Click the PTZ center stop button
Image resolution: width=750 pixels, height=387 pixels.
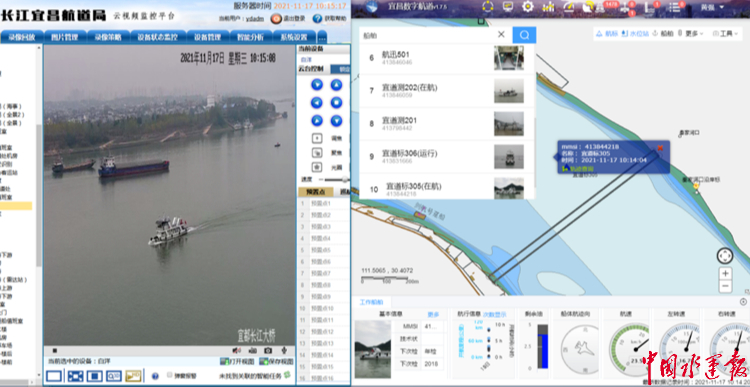pyautogui.click(x=336, y=102)
